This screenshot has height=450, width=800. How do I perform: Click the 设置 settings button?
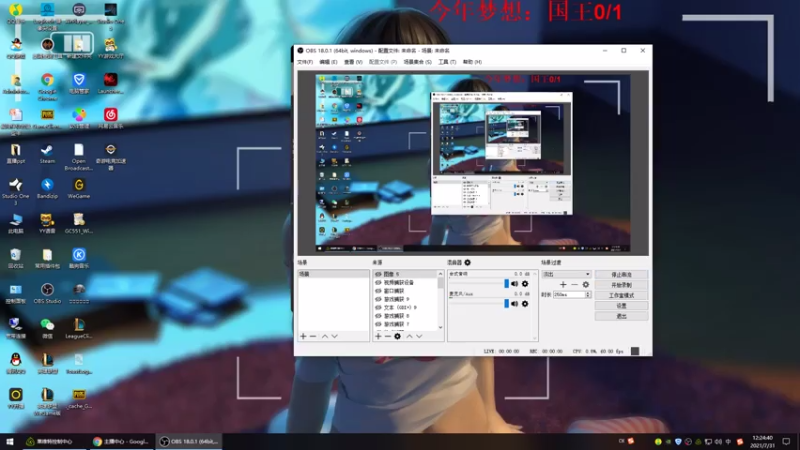click(x=621, y=306)
